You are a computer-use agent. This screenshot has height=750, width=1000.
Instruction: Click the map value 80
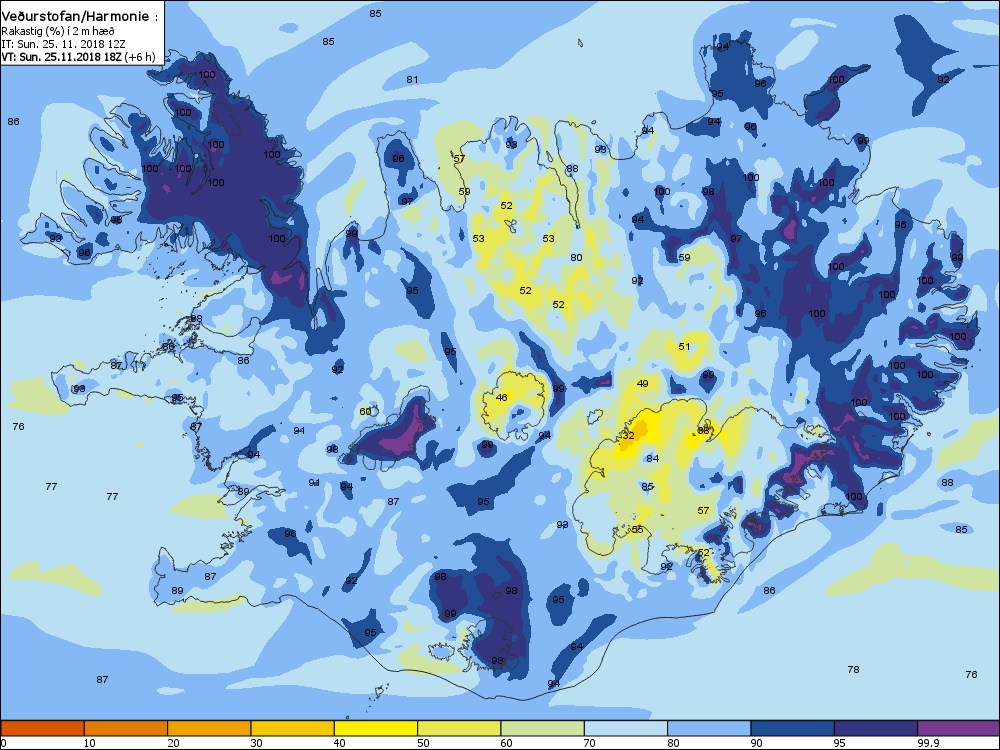(577, 257)
